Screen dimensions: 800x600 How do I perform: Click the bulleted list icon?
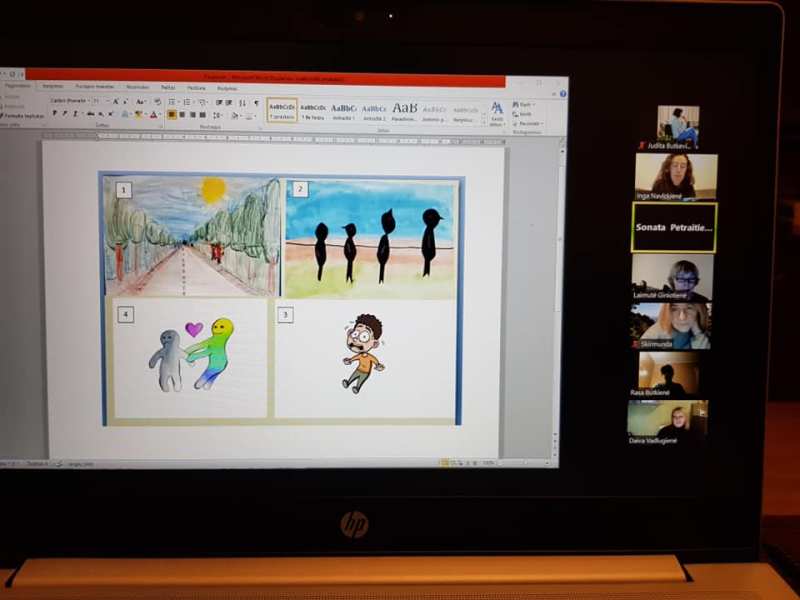coord(173,102)
